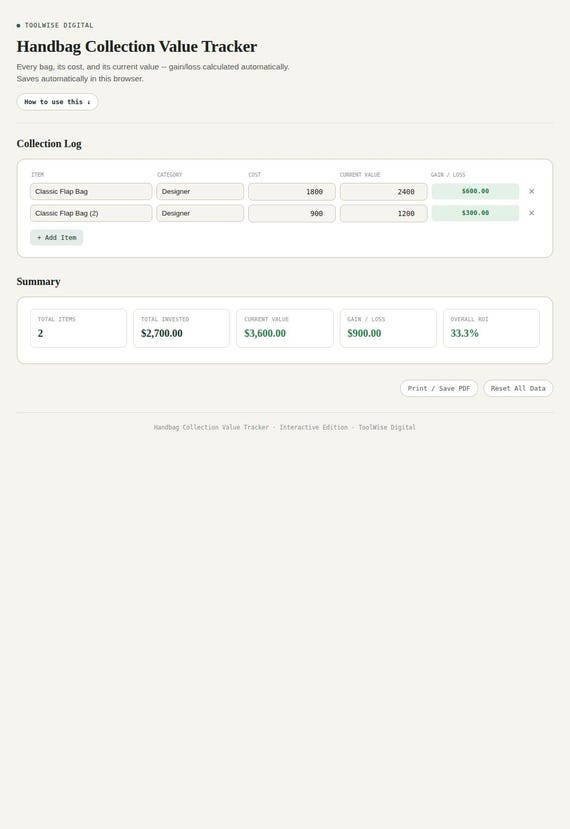The image size is (570, 829).
Task: Expand the How to use this section
Action: (x=57, y=102)
